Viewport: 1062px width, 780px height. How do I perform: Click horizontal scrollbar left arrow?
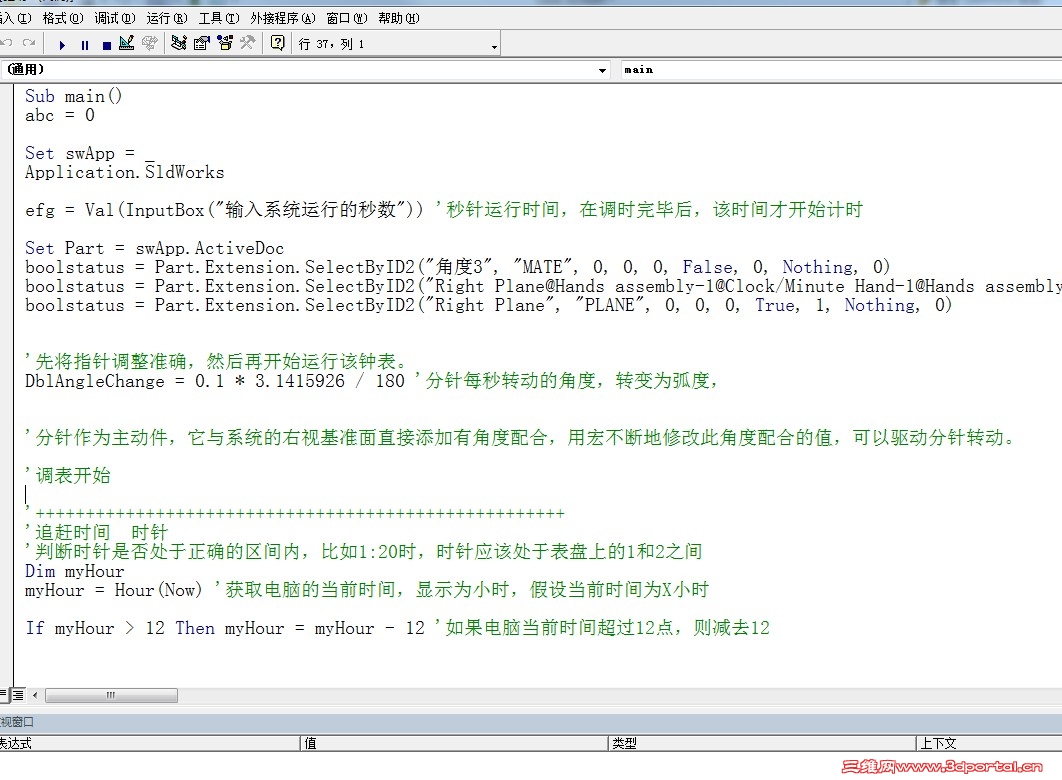35,695
